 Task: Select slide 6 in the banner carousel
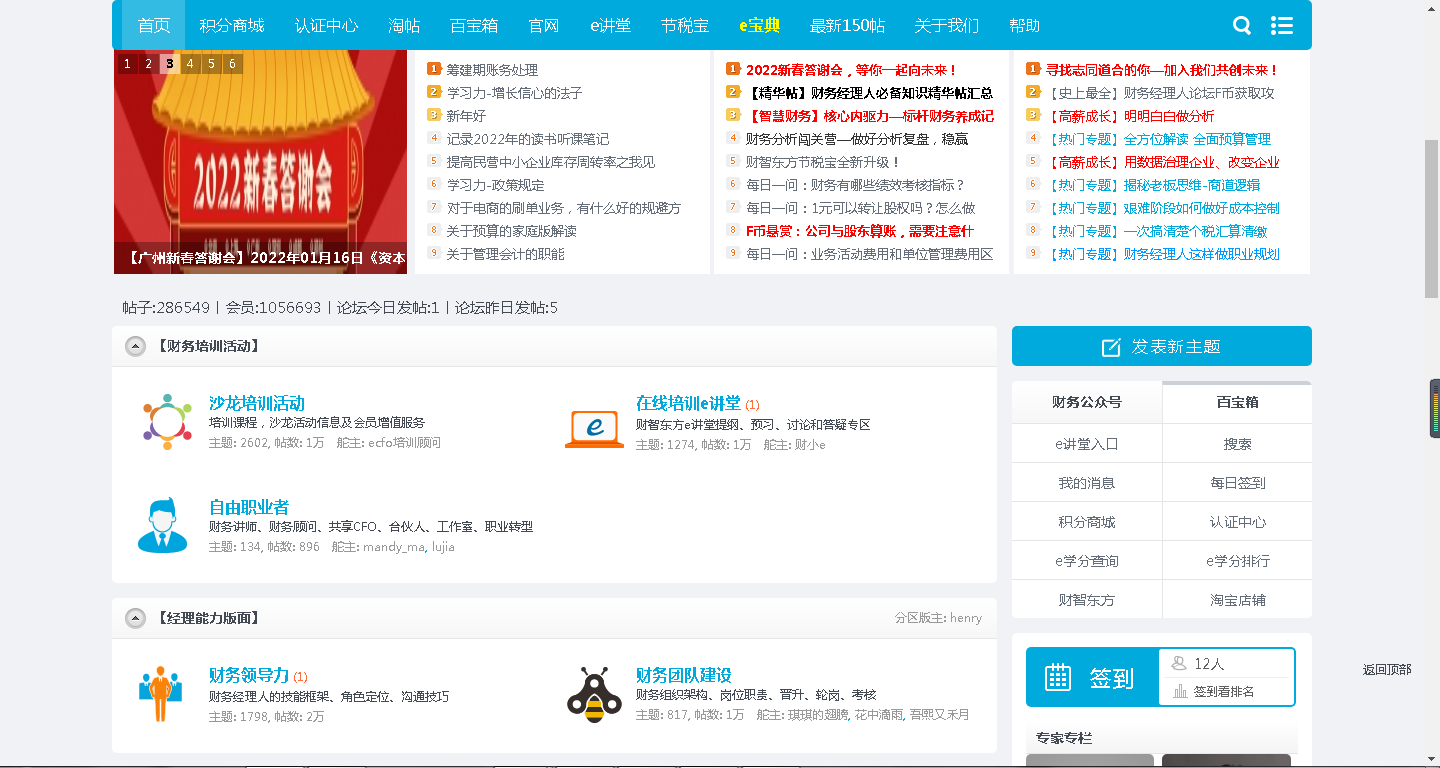232,64
